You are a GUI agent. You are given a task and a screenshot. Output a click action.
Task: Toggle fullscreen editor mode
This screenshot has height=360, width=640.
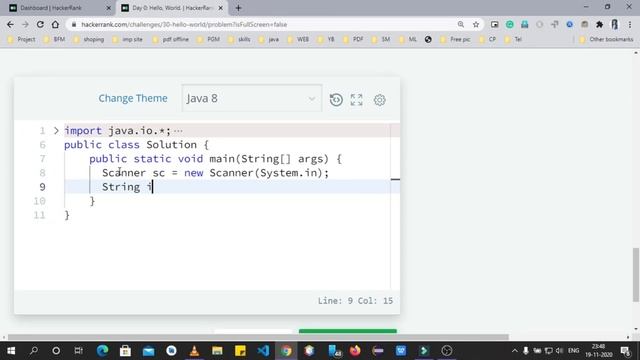[356, 100]
